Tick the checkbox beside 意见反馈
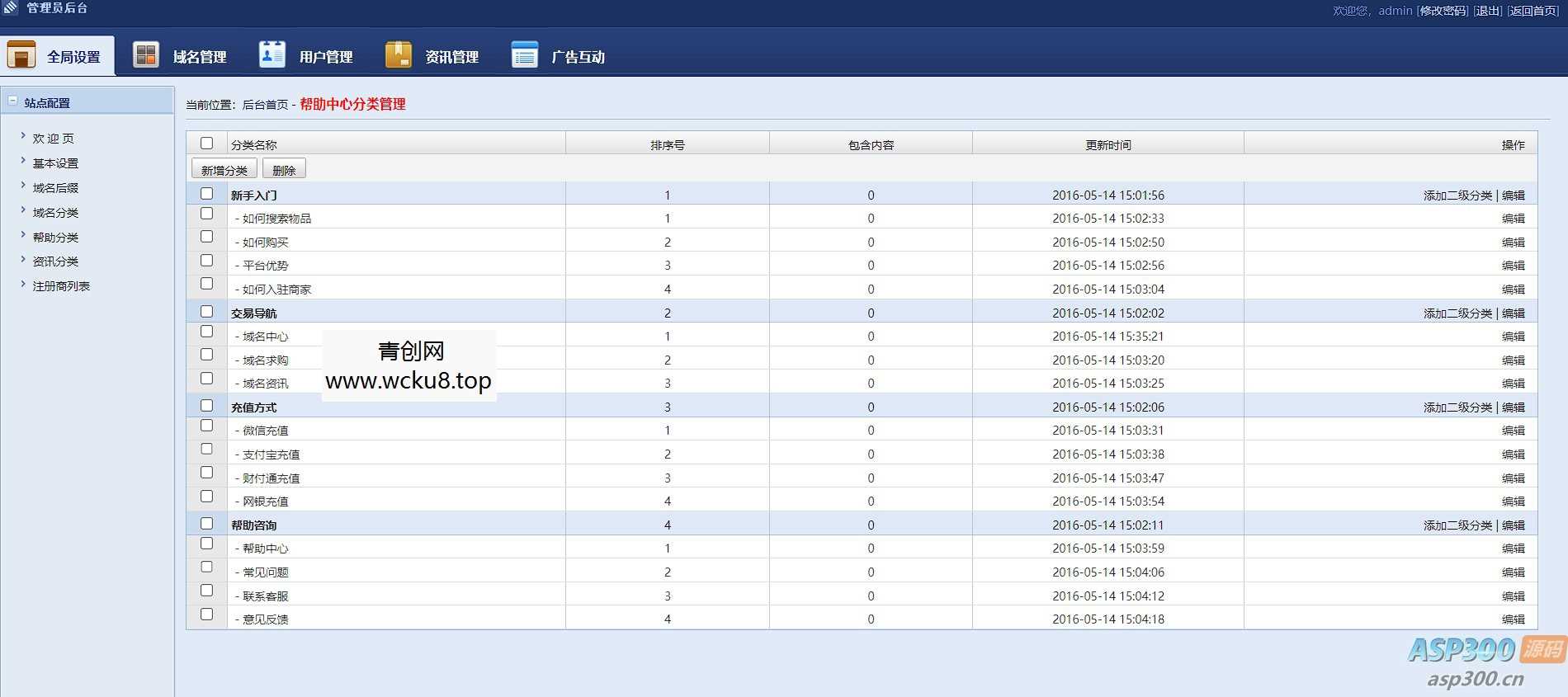Screen dimensions: 1568x697 coord(206,615)
